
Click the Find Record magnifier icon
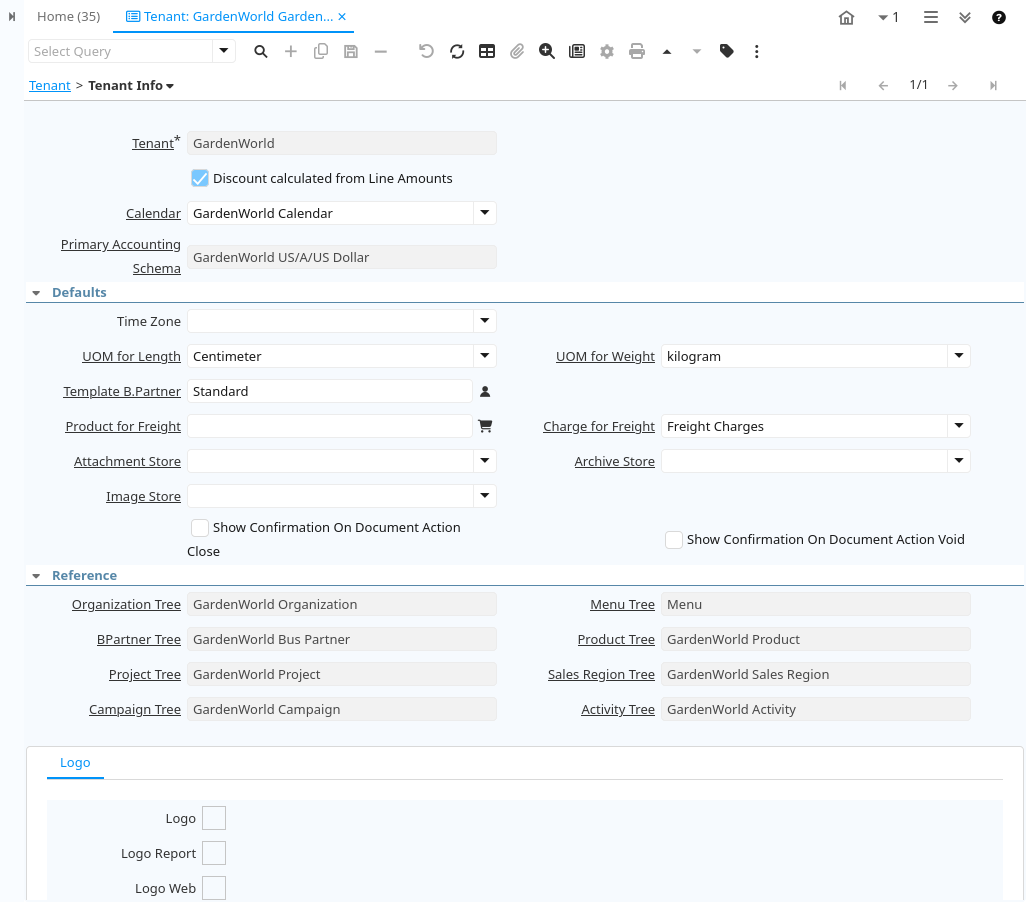pos(260,52)
